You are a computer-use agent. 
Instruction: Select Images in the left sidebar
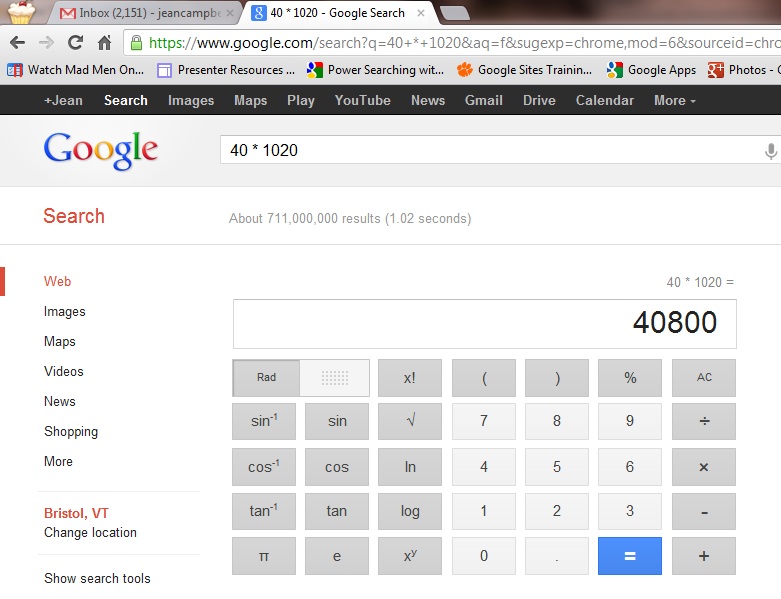click(x=65, y=312)
